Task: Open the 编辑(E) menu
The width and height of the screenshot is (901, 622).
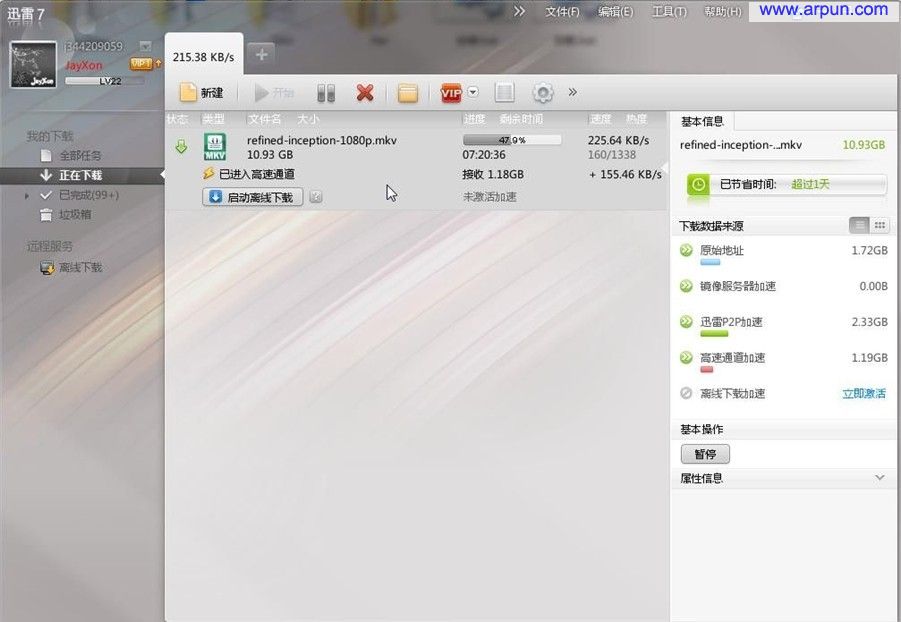Action: click(x=615, y=11)
